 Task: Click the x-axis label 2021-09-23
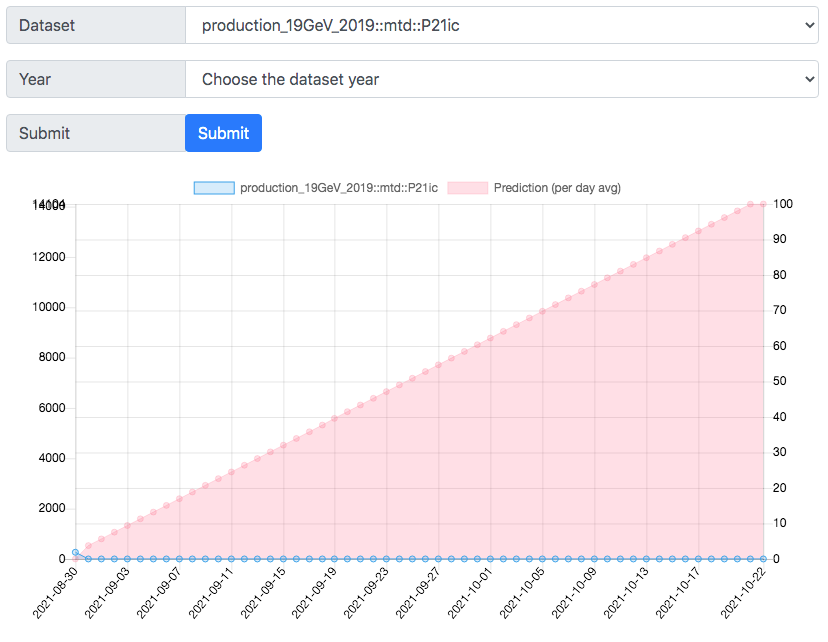pos(366,593)
